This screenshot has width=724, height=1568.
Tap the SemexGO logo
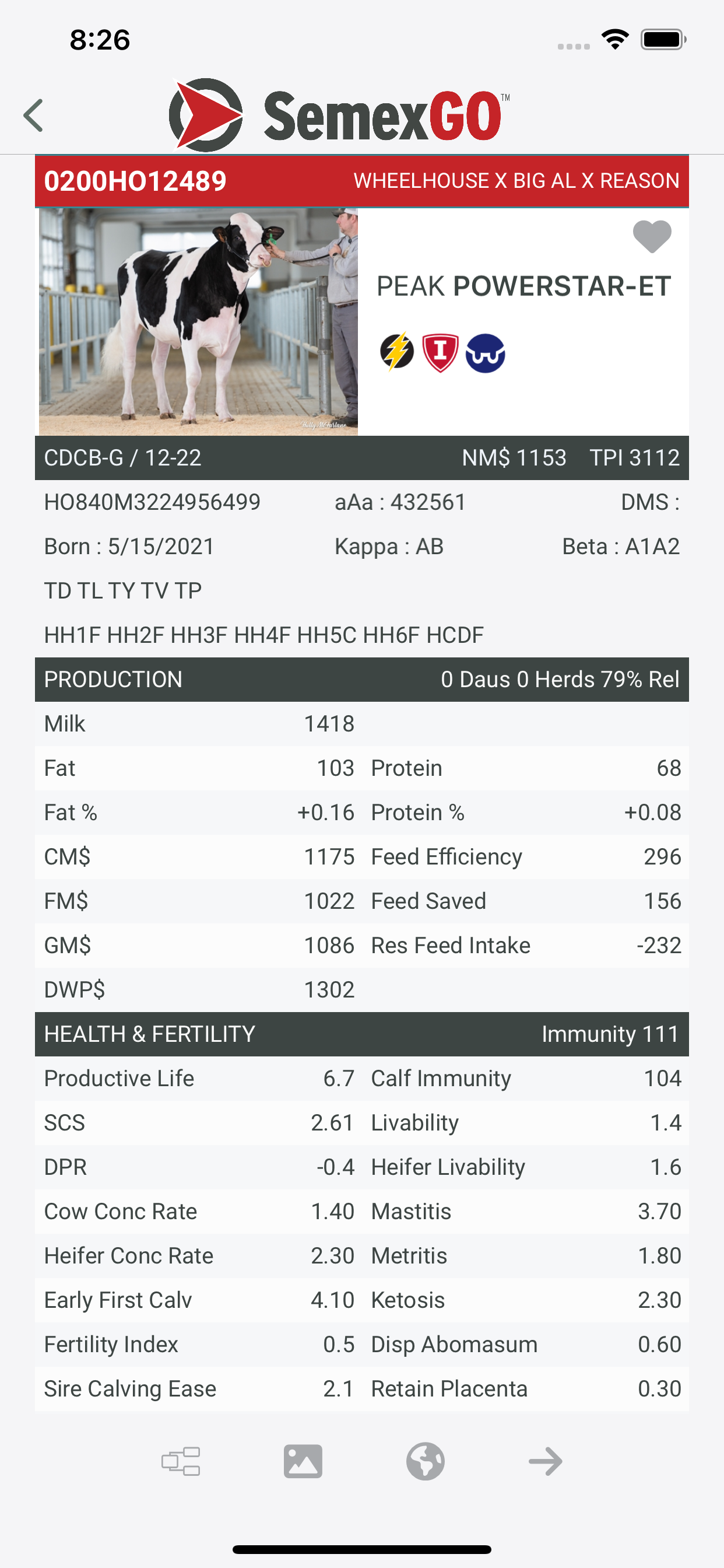pos(339,115)
